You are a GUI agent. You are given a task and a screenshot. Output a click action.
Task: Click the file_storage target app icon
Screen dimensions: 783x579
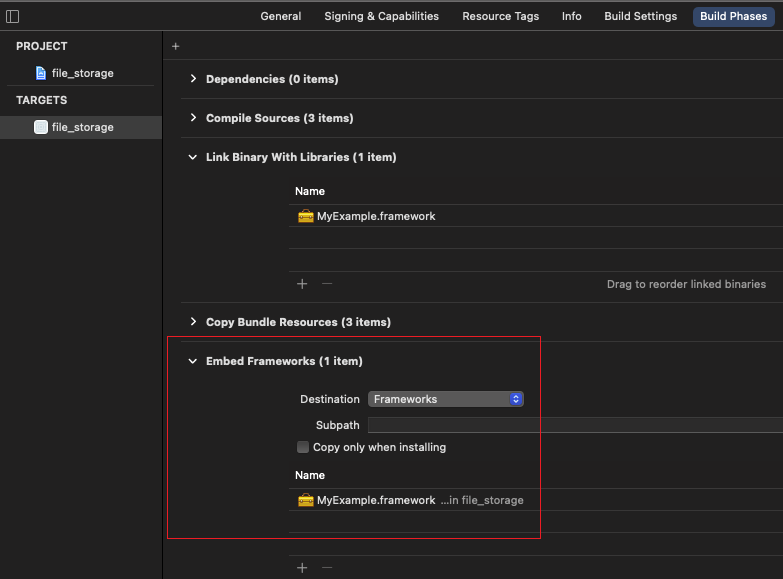point(41,127)
